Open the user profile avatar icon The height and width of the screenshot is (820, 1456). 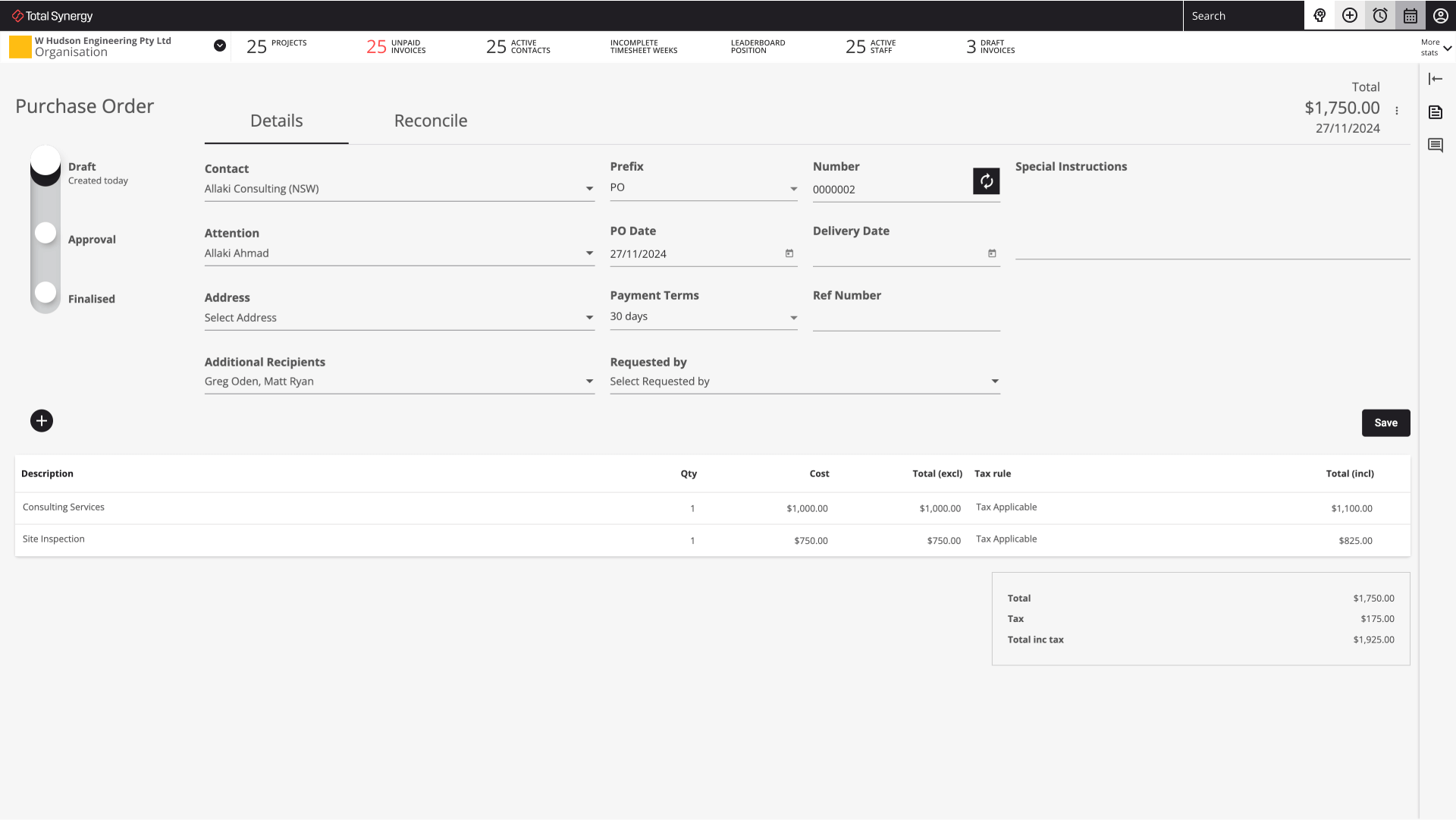[x=1439, y=15]
